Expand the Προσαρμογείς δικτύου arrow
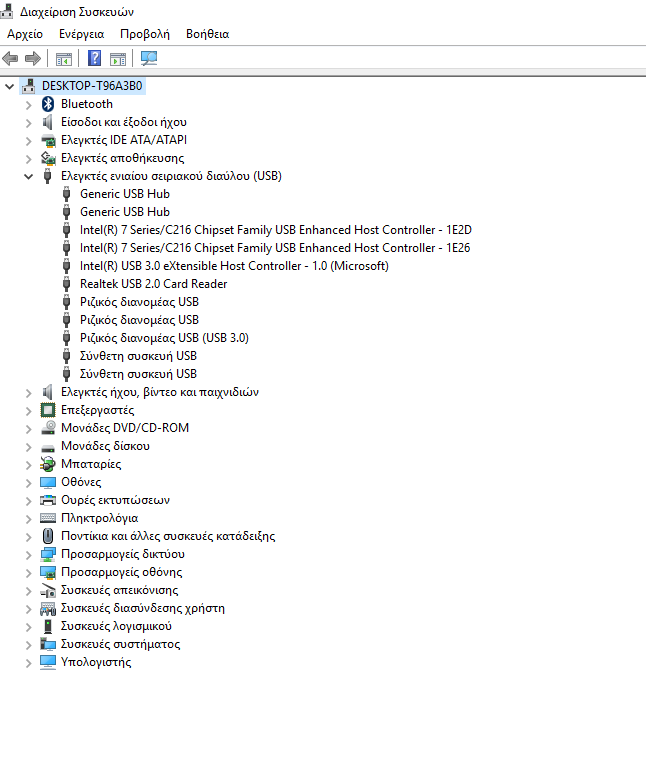The image size is (646, 763). click(x=29, y=555)
